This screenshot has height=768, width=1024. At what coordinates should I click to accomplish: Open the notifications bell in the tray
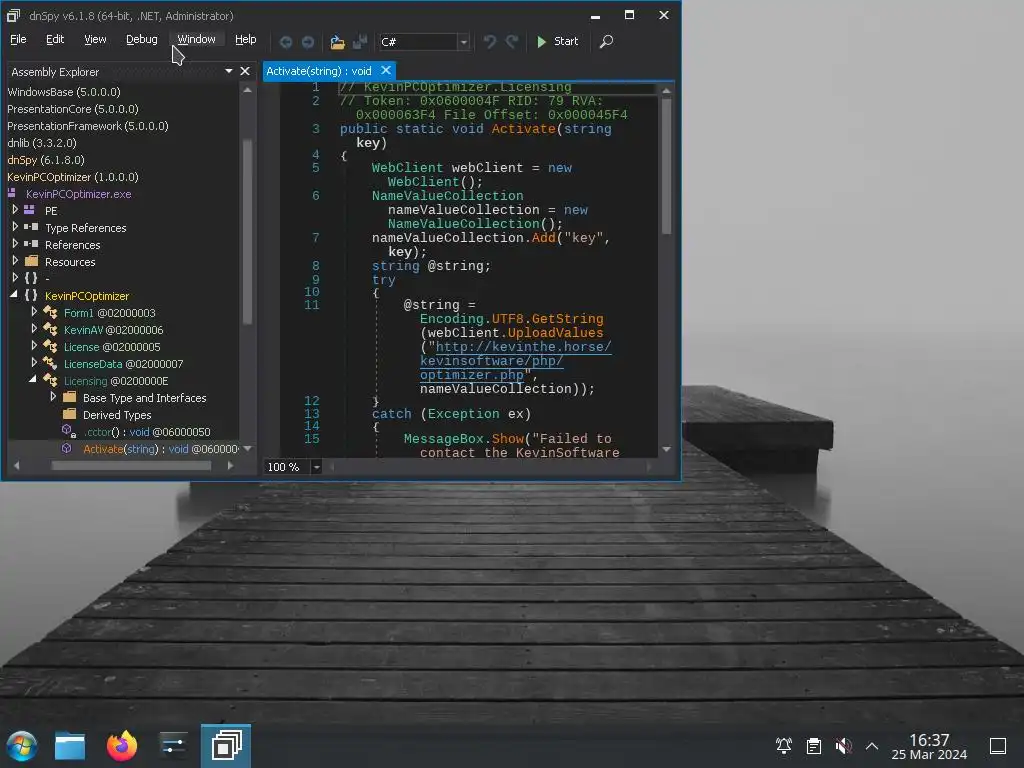784,746
